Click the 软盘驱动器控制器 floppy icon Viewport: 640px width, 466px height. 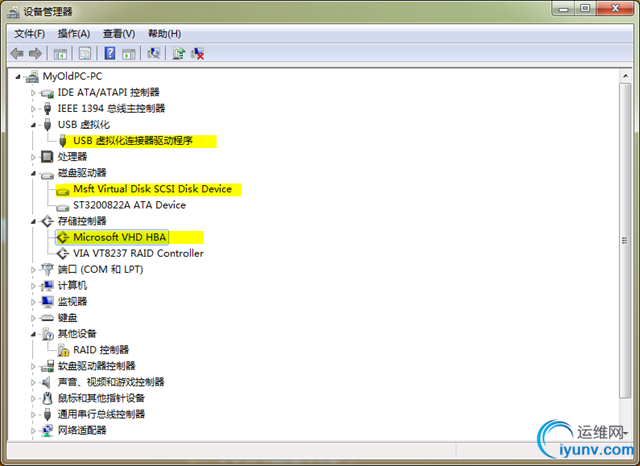click(47, 366)
